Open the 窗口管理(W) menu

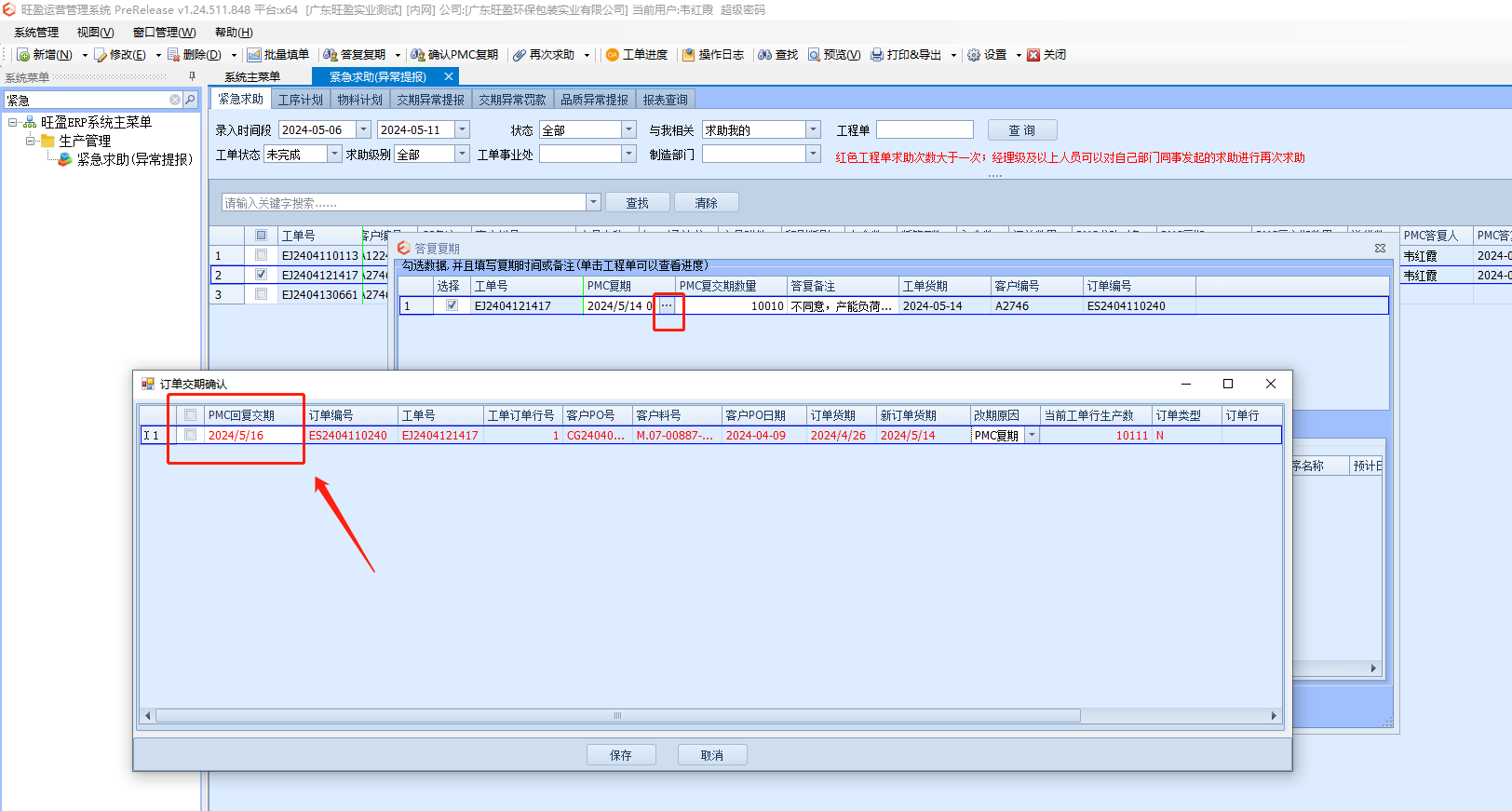pos(165,33)
